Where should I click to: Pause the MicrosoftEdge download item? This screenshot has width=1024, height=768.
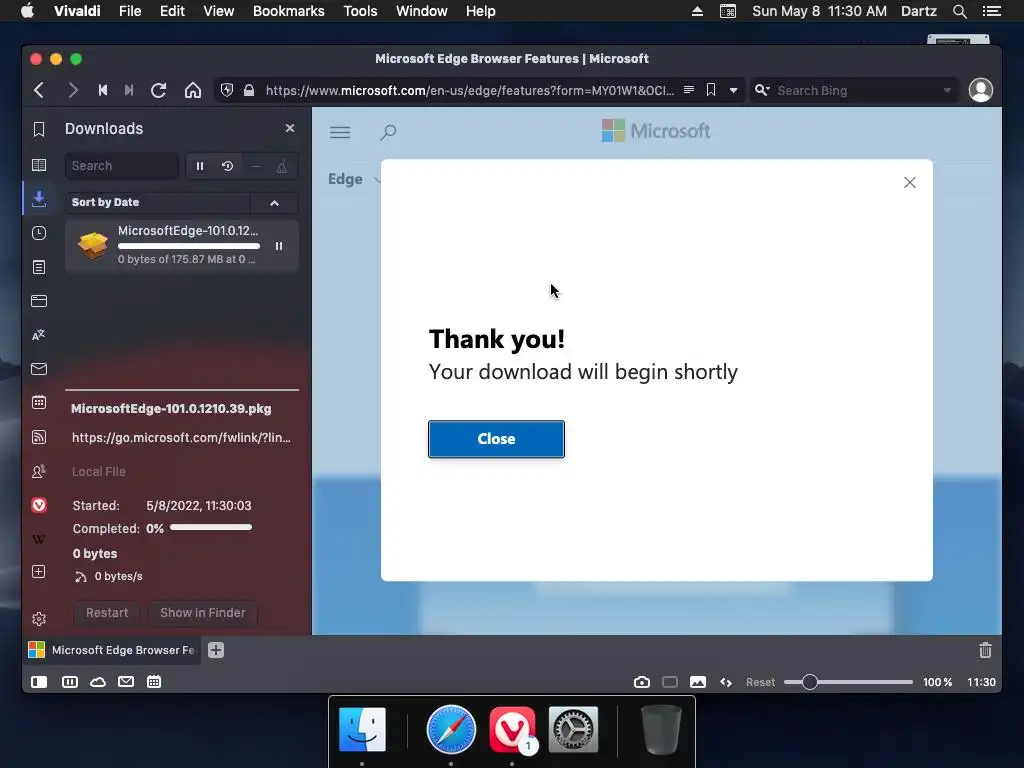[279, 246]
